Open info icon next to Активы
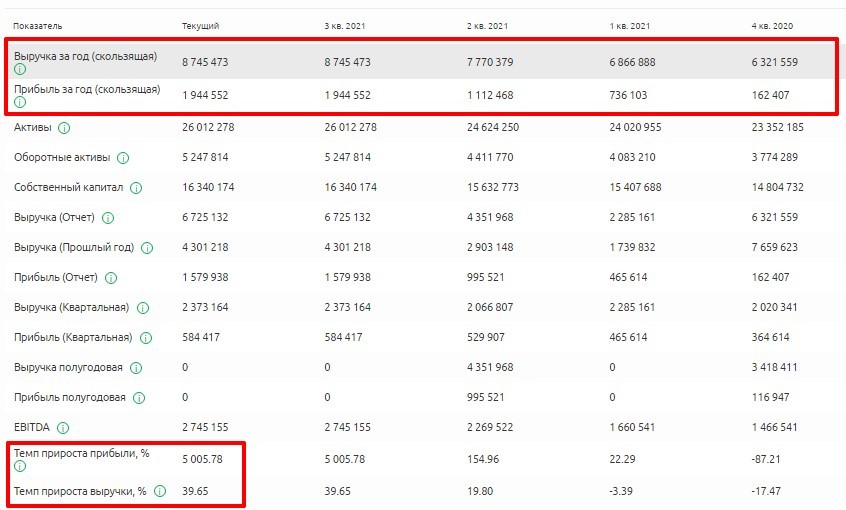This screenshot has width=846, height=510. (x=64, y=128)
